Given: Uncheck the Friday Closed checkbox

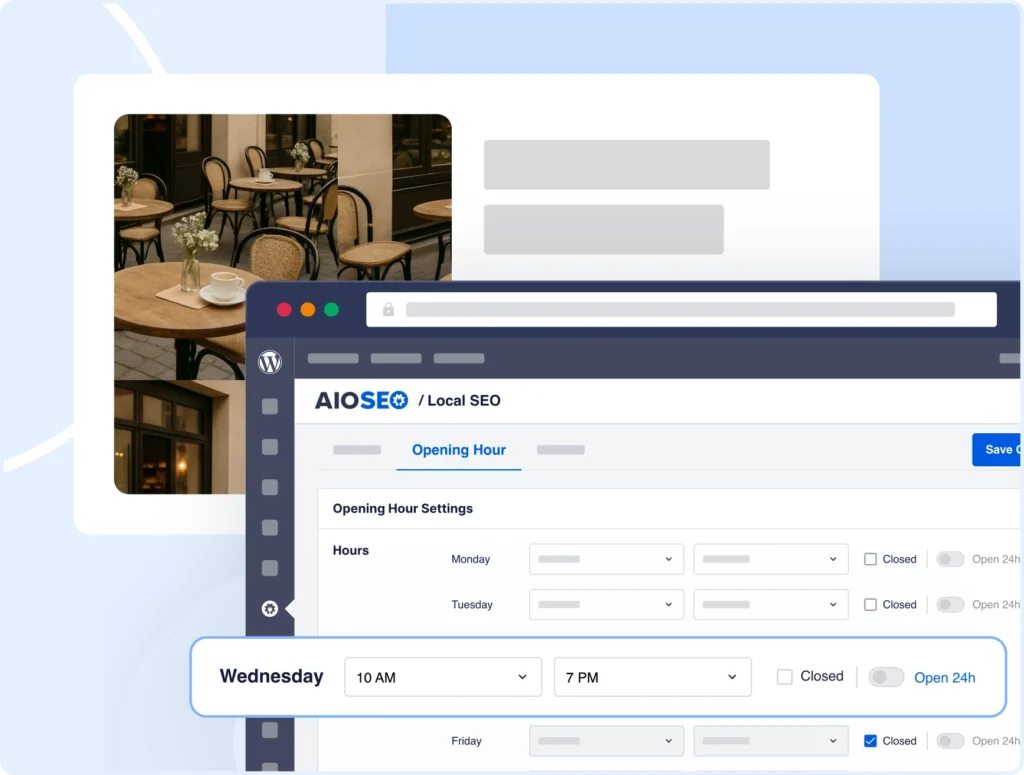Looking at the screenshot, I should click(x=870, y=741).
